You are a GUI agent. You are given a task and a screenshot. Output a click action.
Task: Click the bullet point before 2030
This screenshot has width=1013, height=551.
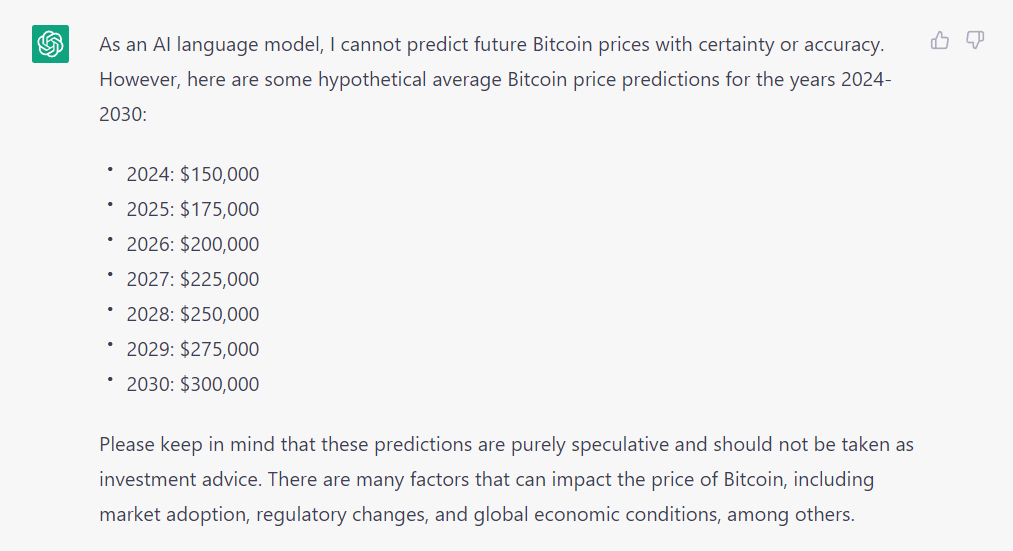click(x=109, y=379)
